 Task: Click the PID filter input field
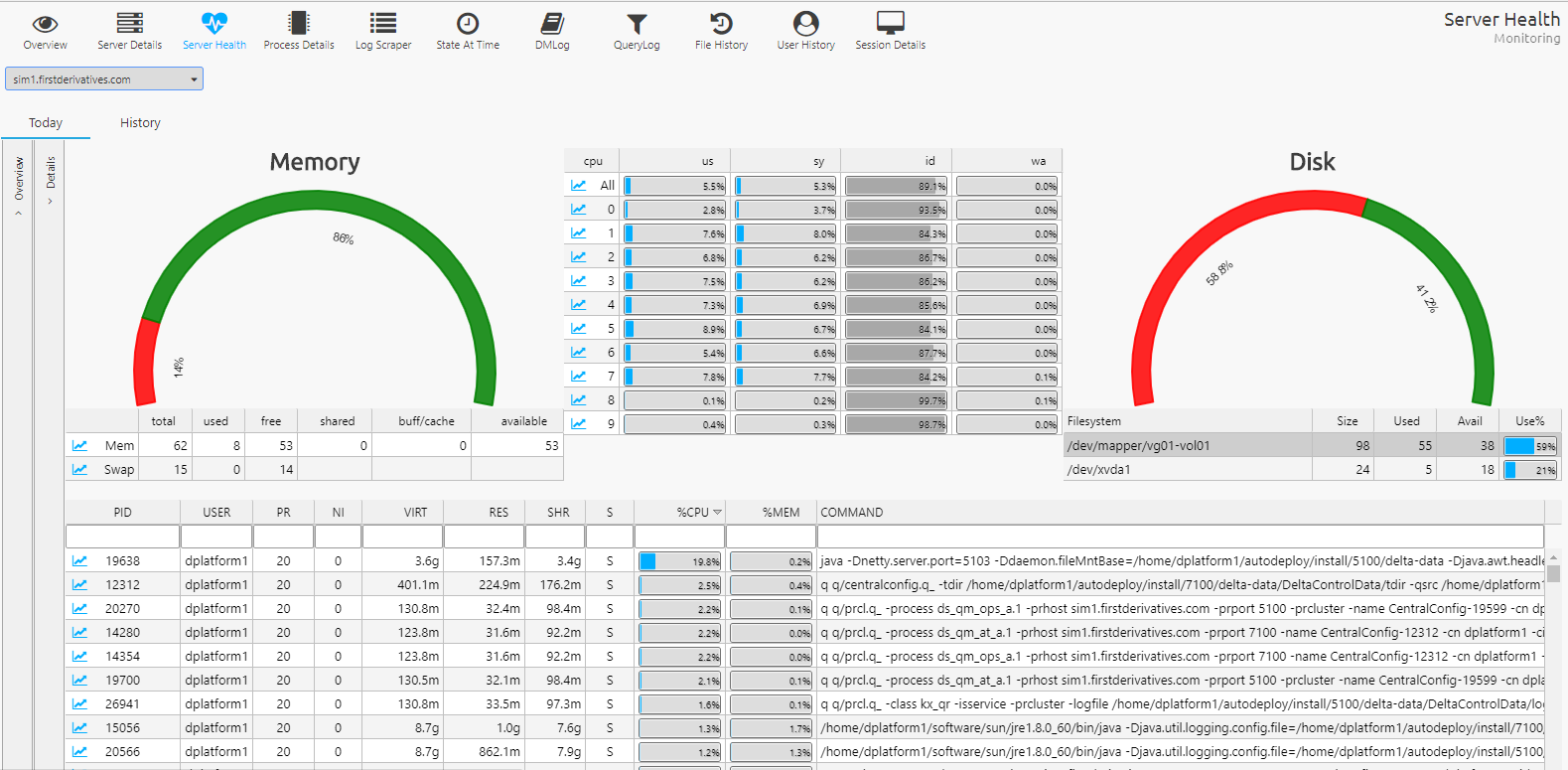coord(122,537)
